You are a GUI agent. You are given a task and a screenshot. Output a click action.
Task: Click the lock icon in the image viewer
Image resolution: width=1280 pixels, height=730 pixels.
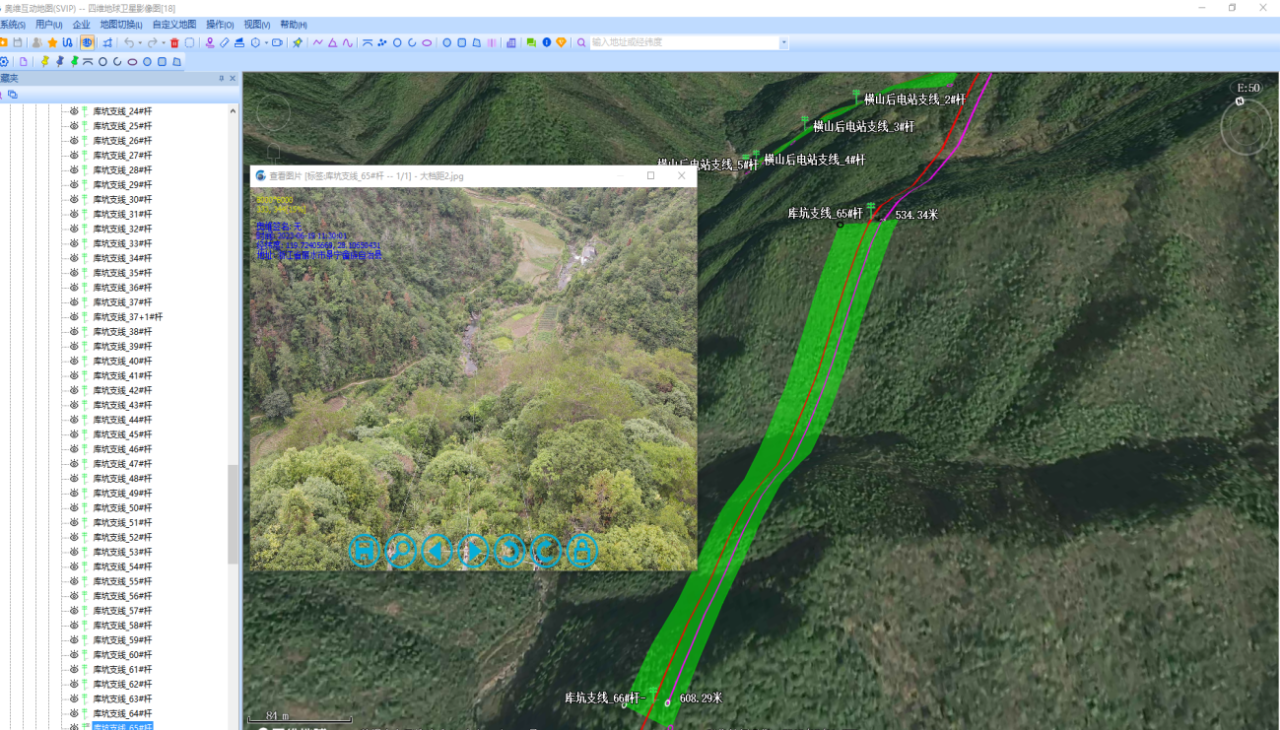coord(582,551)
